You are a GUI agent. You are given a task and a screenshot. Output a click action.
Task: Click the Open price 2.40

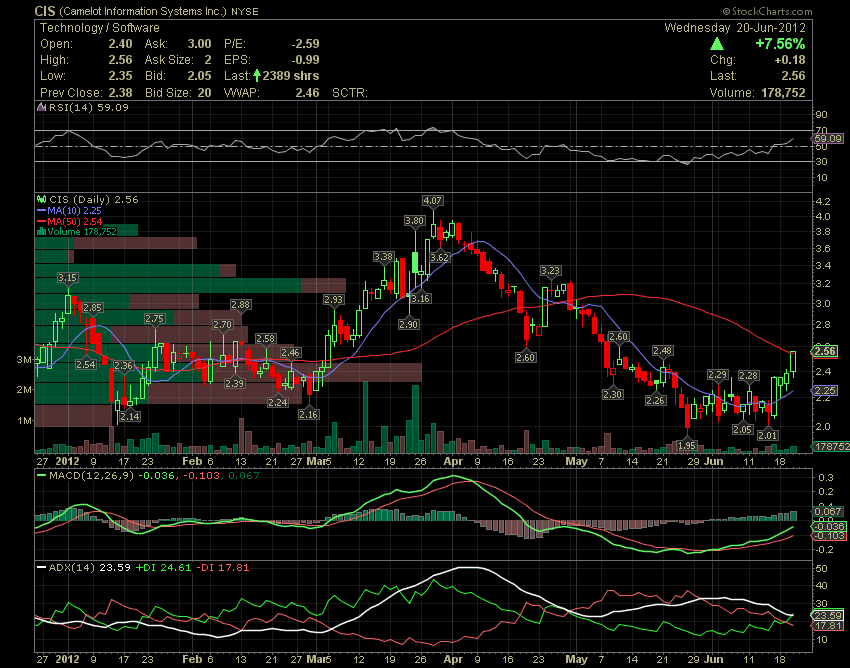(x=120, y=44)
